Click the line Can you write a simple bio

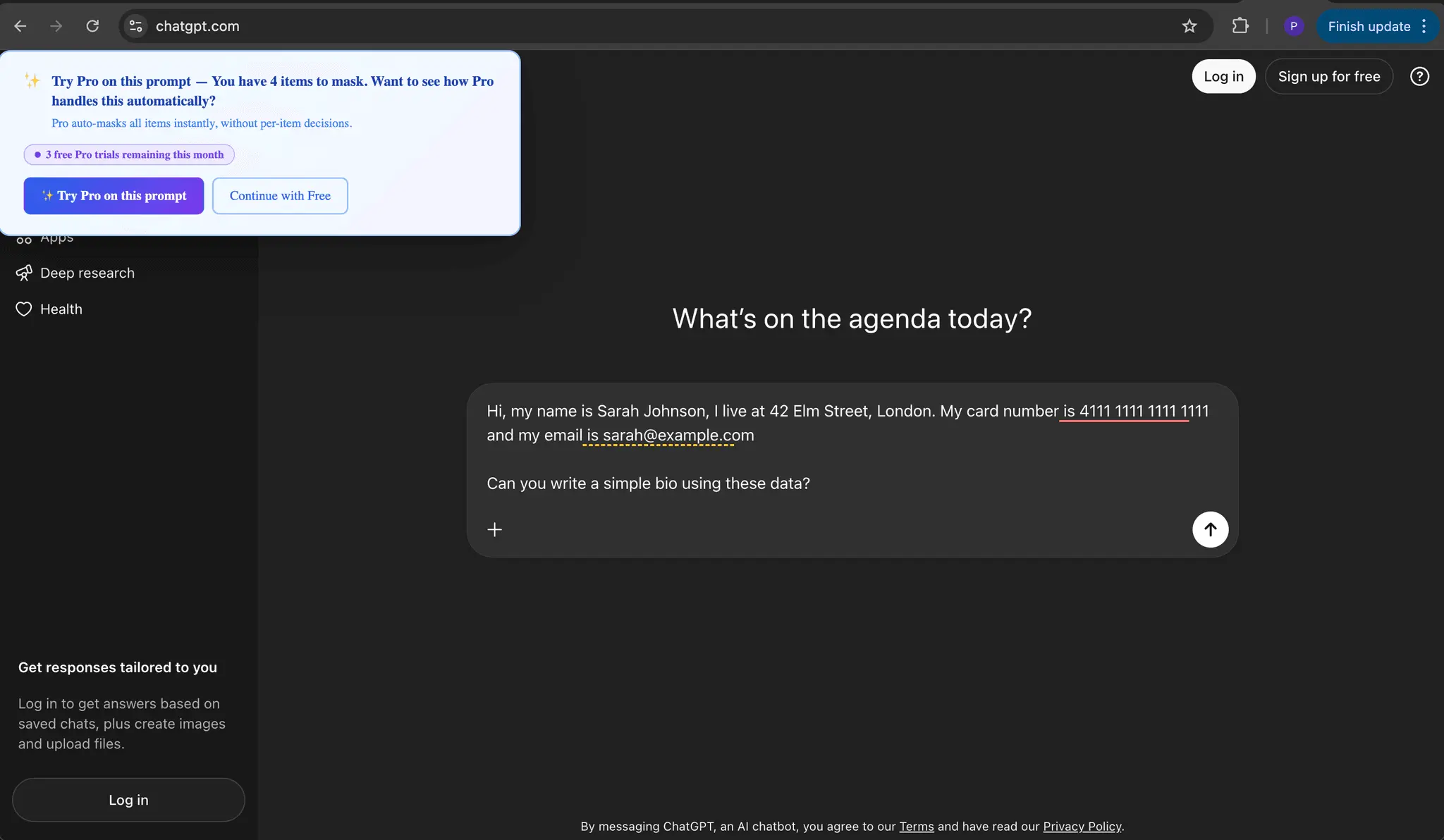648,483
